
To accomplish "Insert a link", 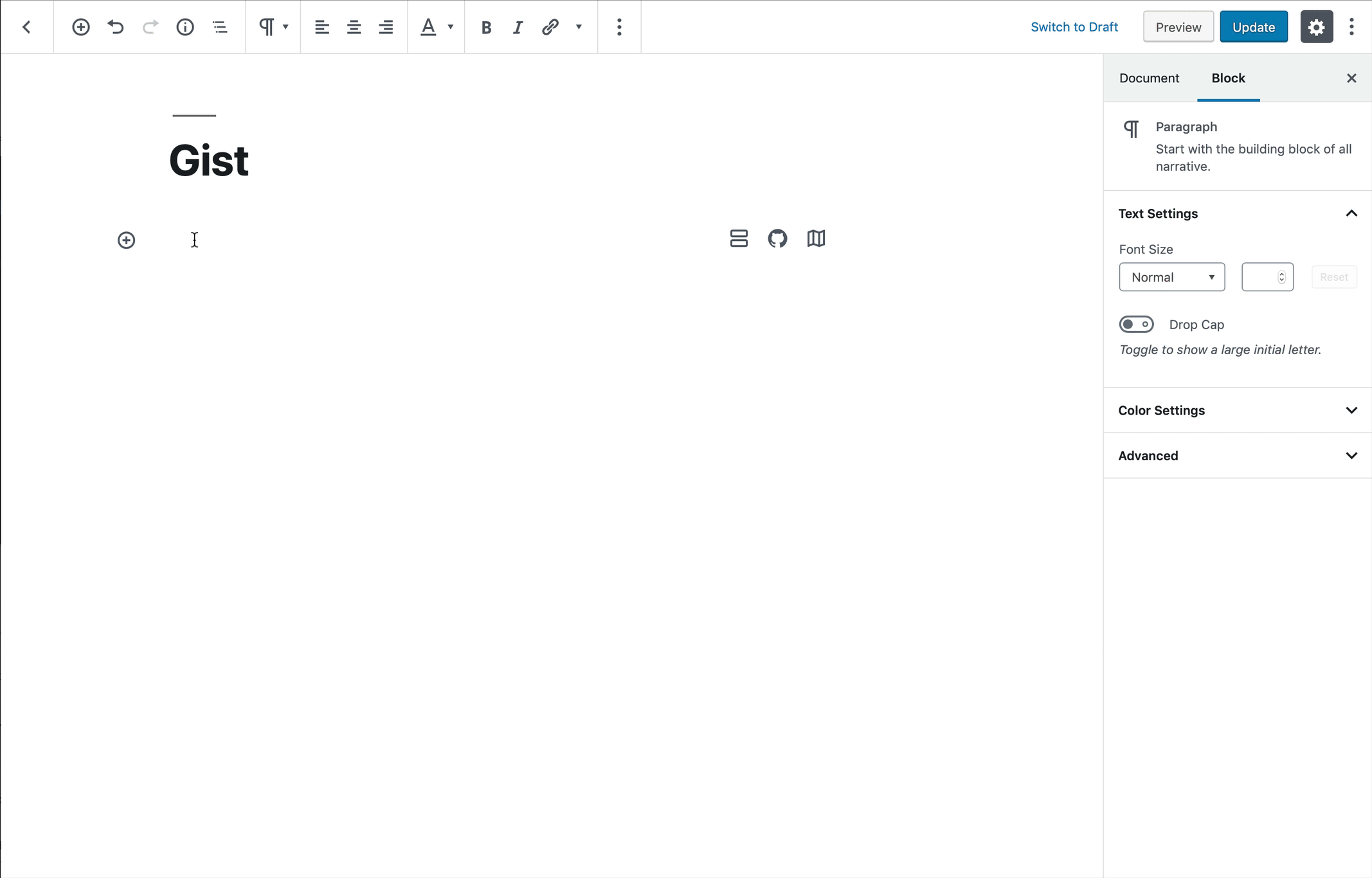I will pos(550,27).
